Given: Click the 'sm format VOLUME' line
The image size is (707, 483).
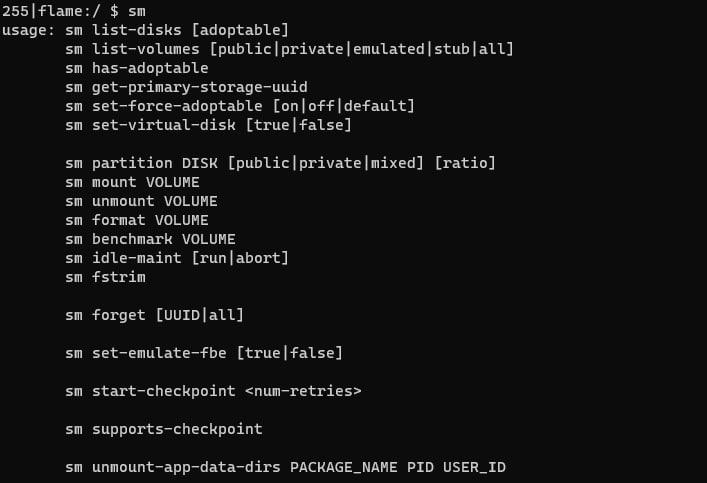Looking at the screenshot, I should (x=136, y=220).
